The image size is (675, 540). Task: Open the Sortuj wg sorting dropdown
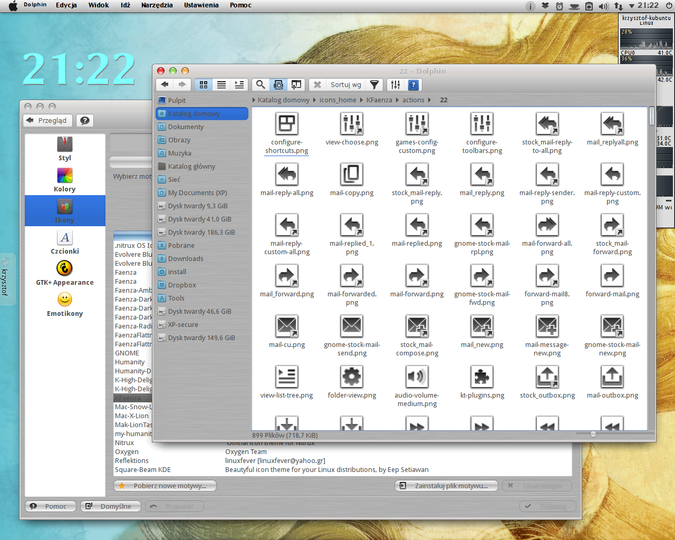tap(346, 85)
